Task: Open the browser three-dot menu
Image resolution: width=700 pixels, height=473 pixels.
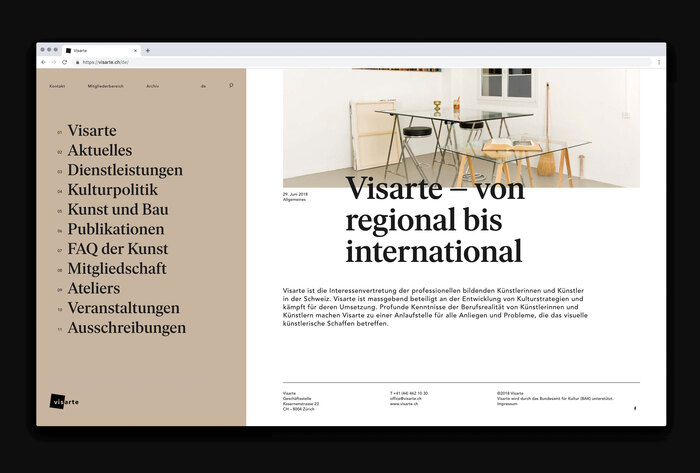Action: tap(659, 62)
